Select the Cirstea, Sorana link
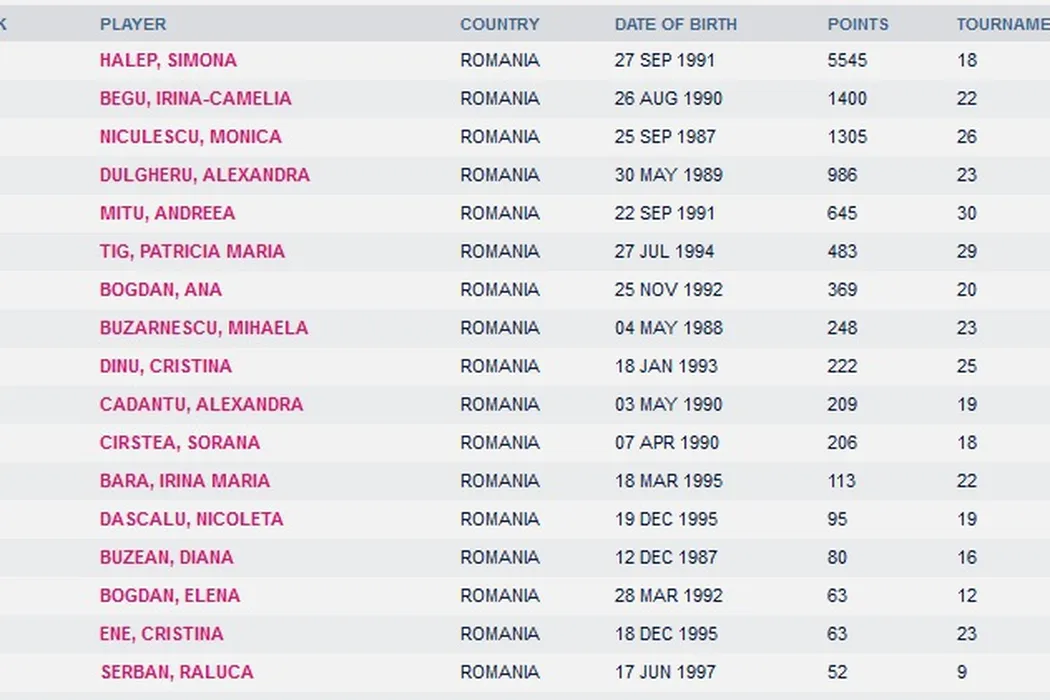This screenshot has height=700, width=1050. 179,442
